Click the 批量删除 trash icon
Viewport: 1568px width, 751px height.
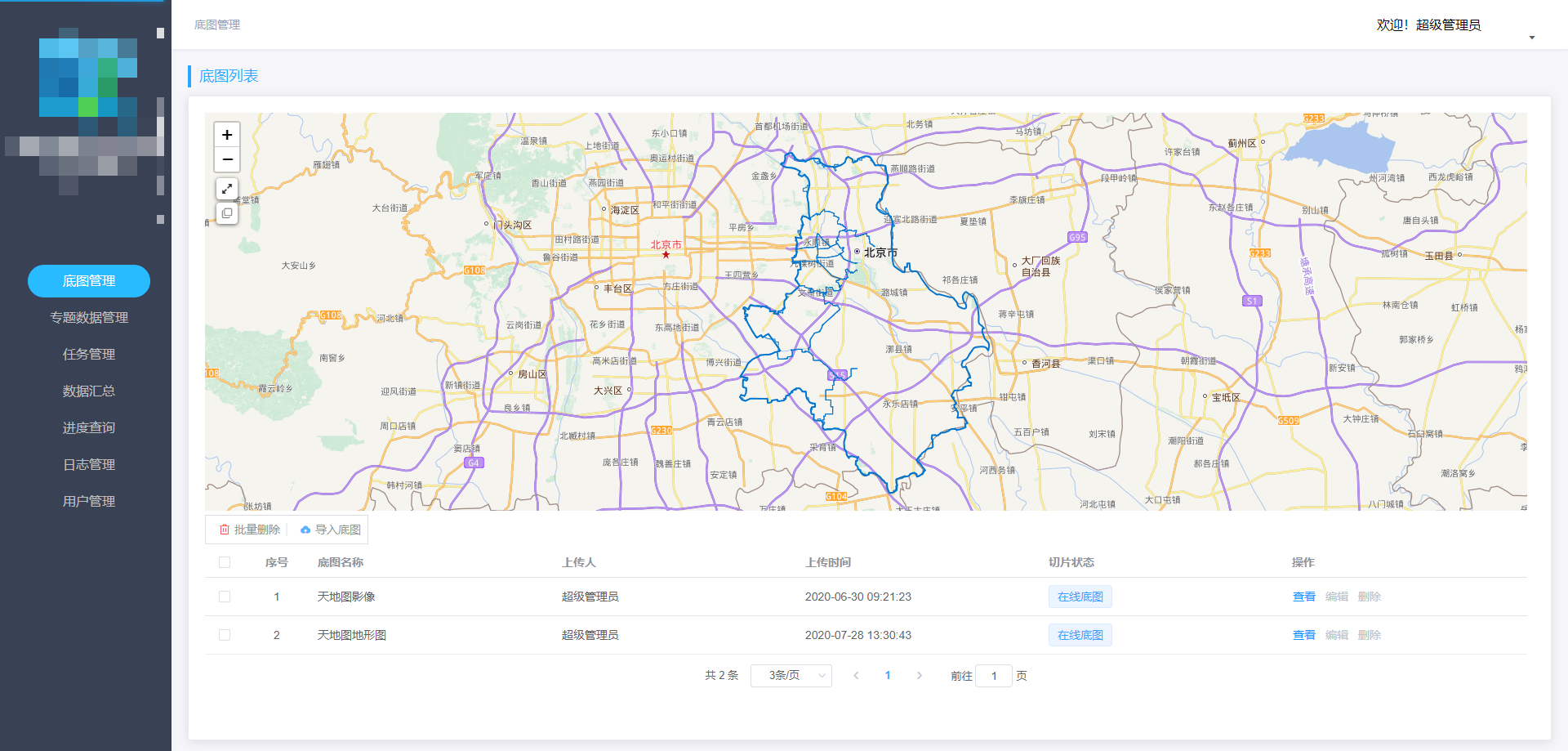(x=225, y=530)
